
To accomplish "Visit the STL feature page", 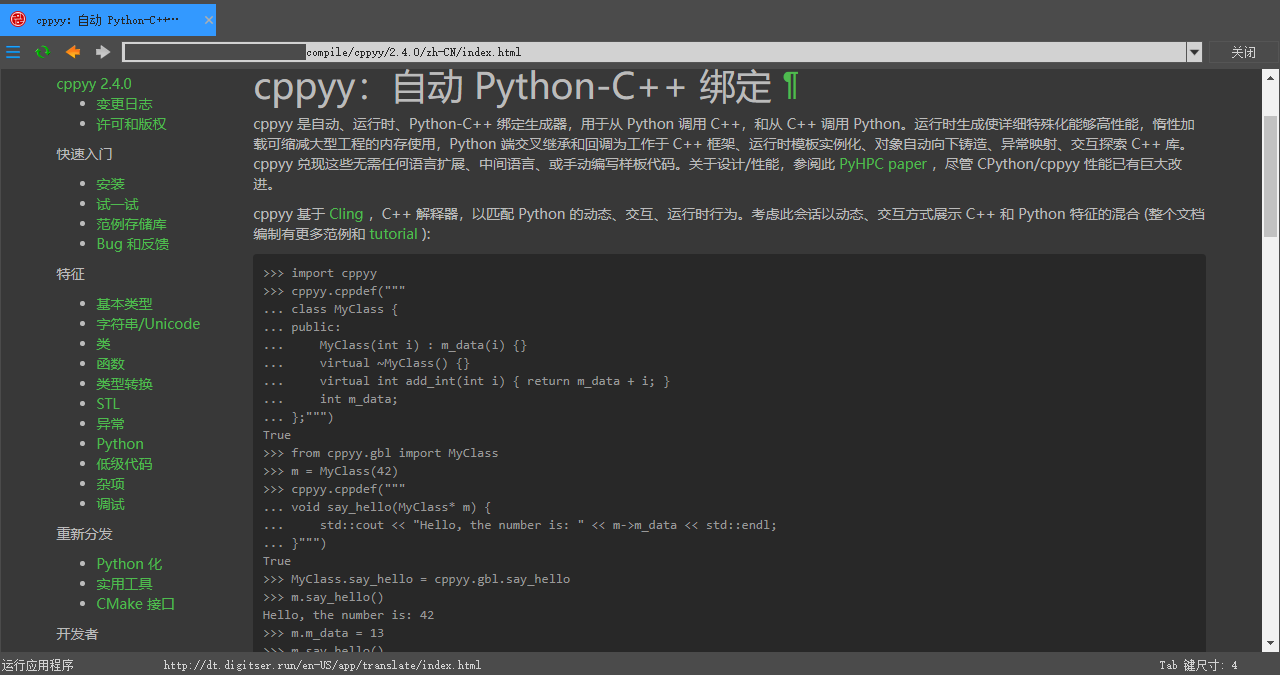I will [107, 403].
